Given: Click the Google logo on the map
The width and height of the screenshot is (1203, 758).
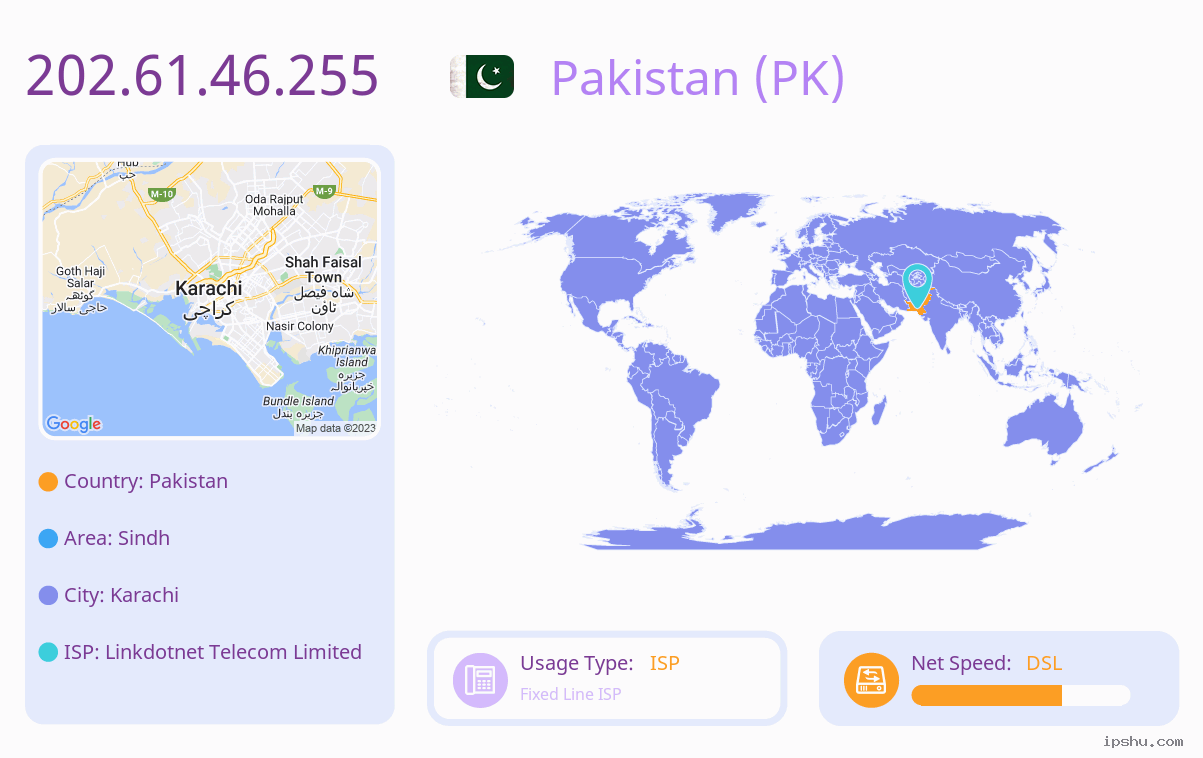Looking at the screenshot, I should [x=74, y=424].
